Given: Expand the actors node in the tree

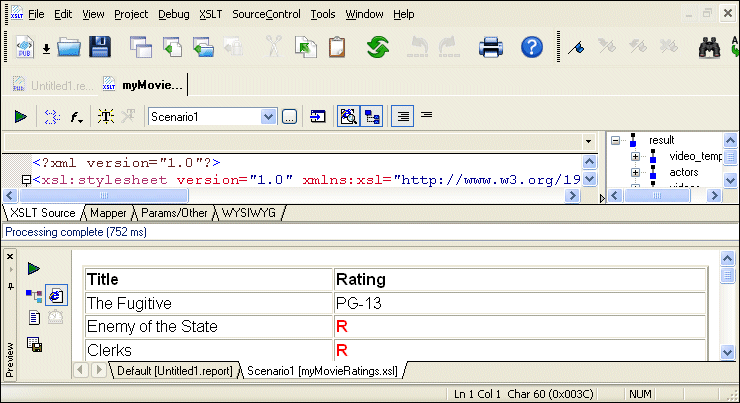Looking at the screenshot, I should [635, 172].
